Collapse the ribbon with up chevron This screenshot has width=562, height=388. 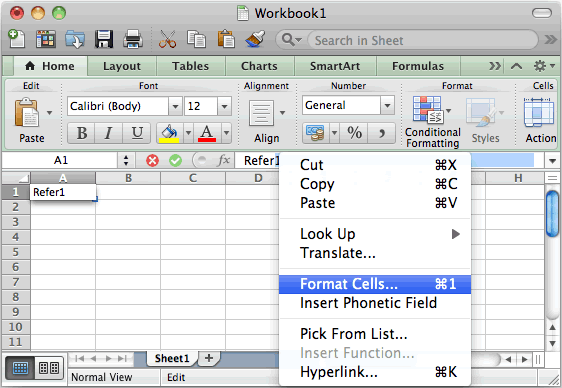[x=516, y=66]
